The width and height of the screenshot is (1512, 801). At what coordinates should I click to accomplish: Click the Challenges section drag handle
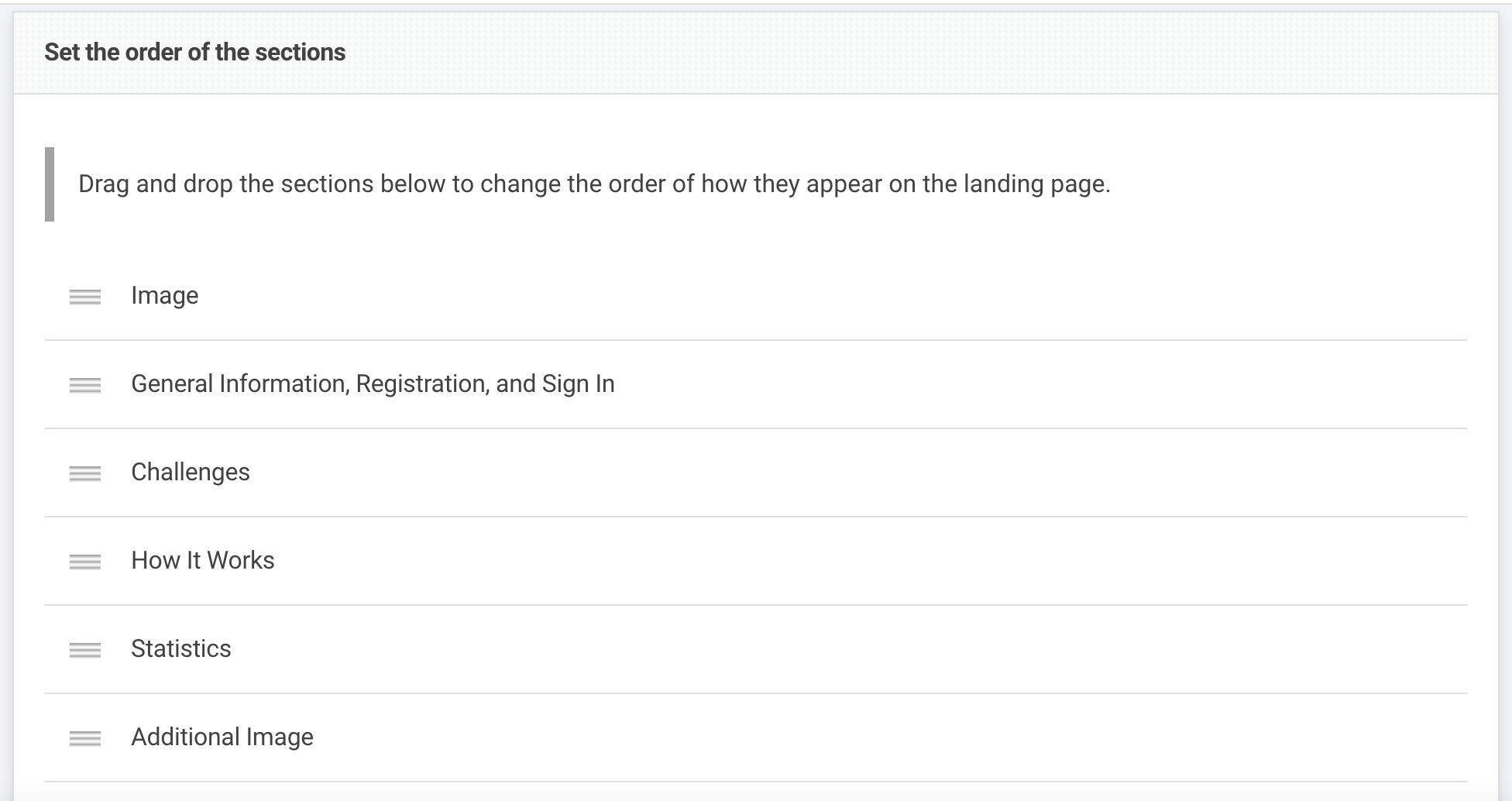click(x=84, y=473)
